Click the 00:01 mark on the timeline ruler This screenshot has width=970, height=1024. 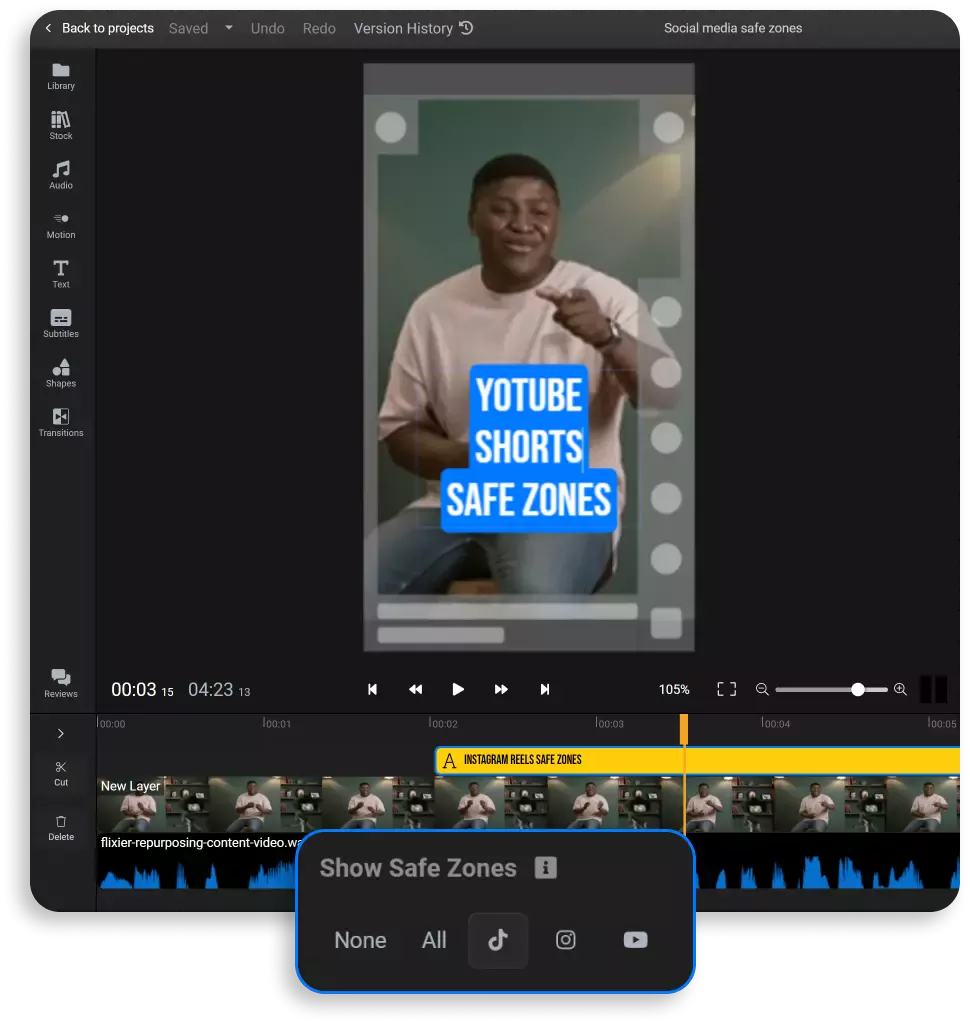pos(276,723)
